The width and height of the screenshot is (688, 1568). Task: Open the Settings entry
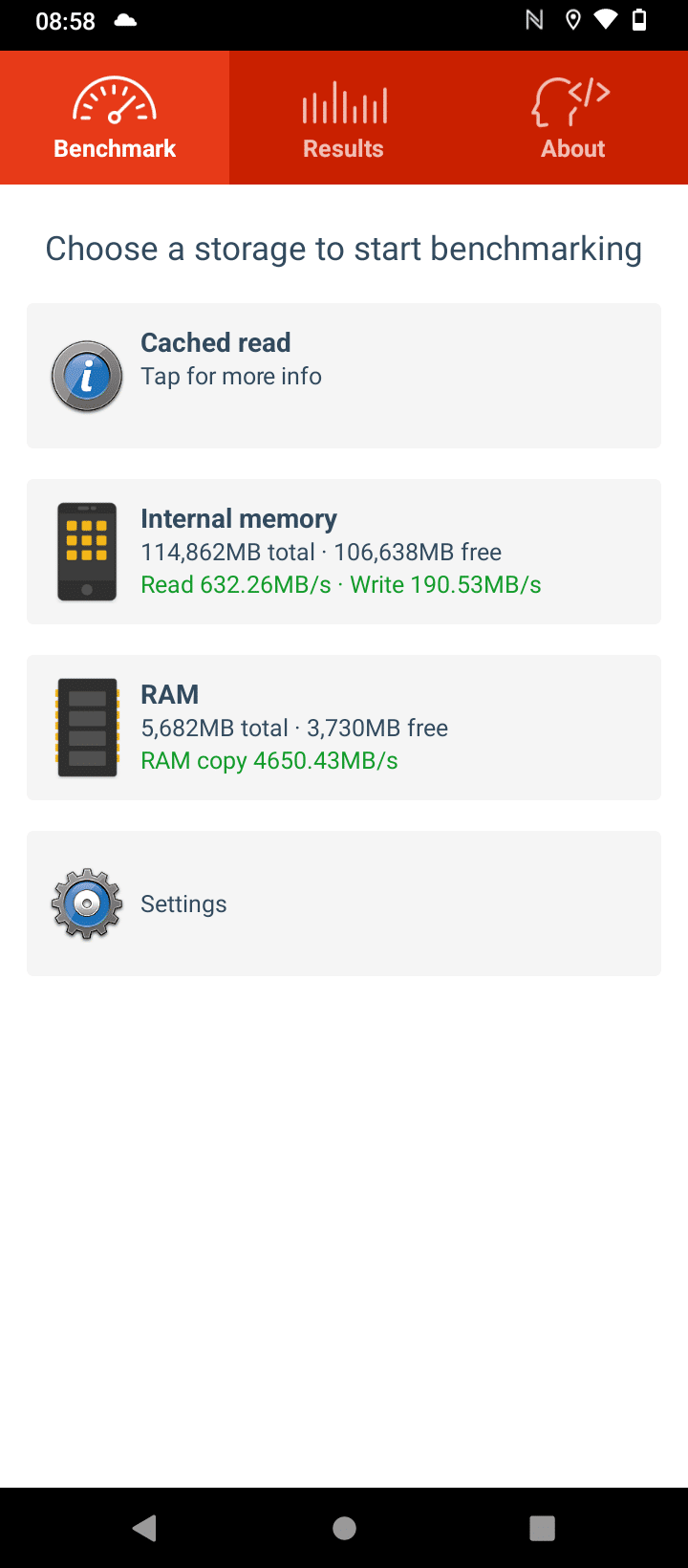[x=344, y=904]
